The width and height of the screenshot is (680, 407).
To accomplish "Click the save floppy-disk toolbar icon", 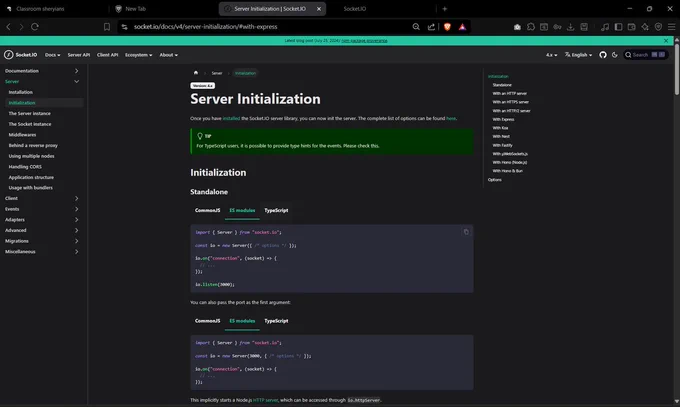I will [x=584, y=27].
